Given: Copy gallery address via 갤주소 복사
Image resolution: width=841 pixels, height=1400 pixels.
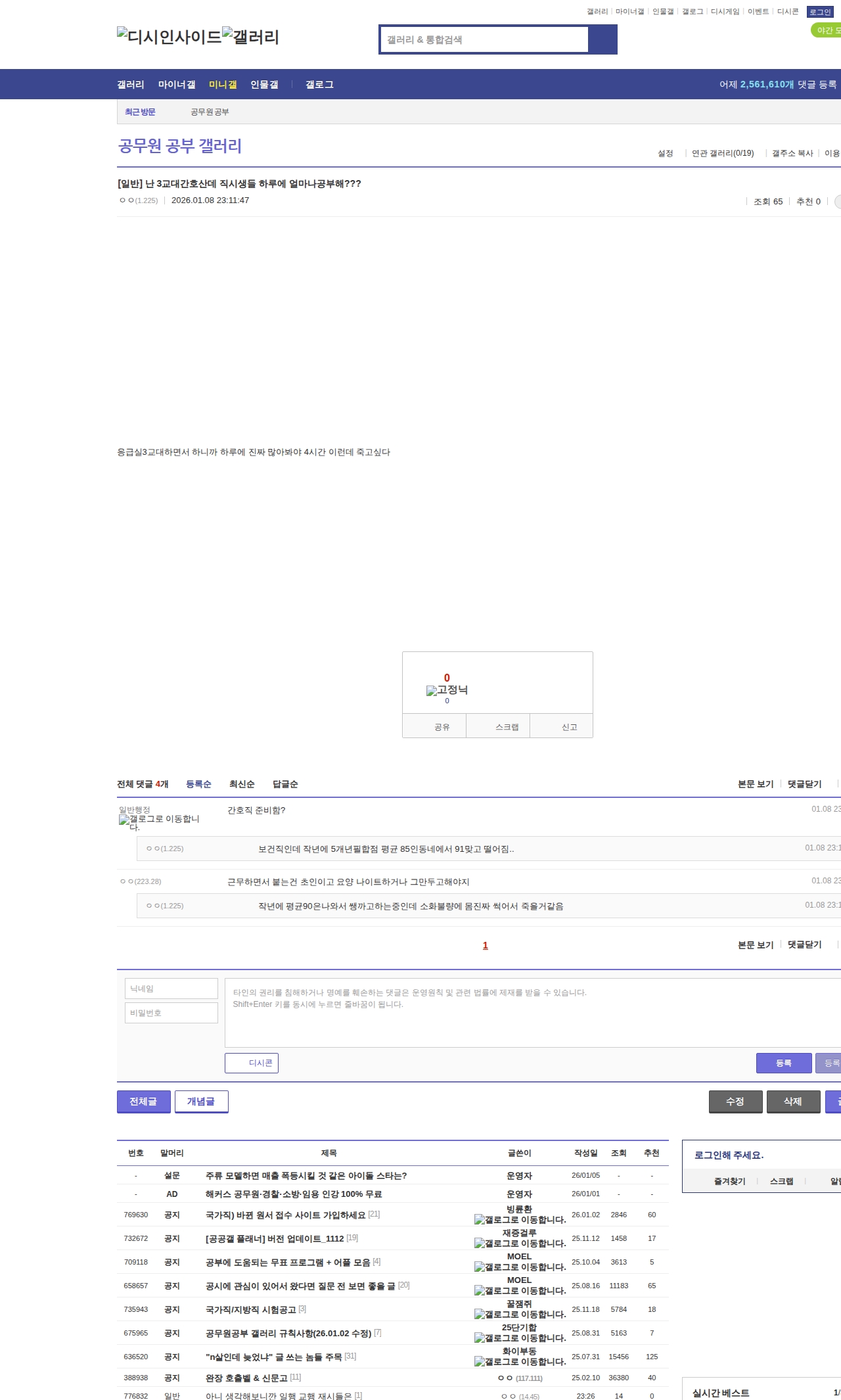Looking at the screenshot, I should click(792, 153).
